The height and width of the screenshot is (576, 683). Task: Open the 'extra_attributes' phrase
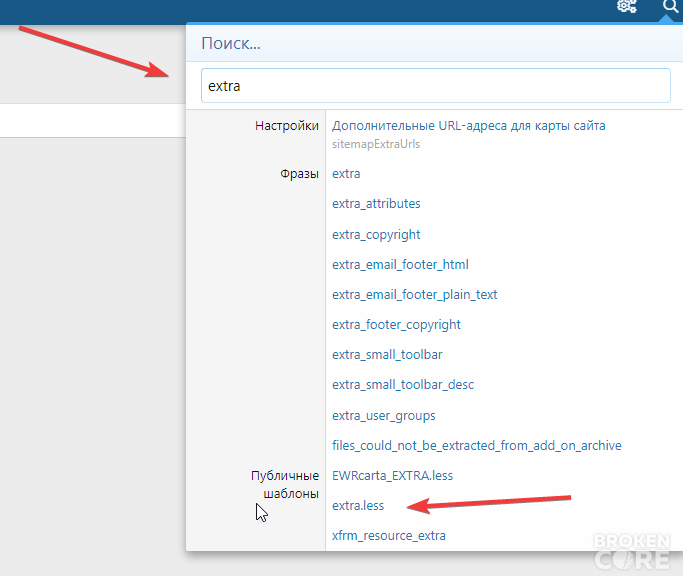pos(376,203)
